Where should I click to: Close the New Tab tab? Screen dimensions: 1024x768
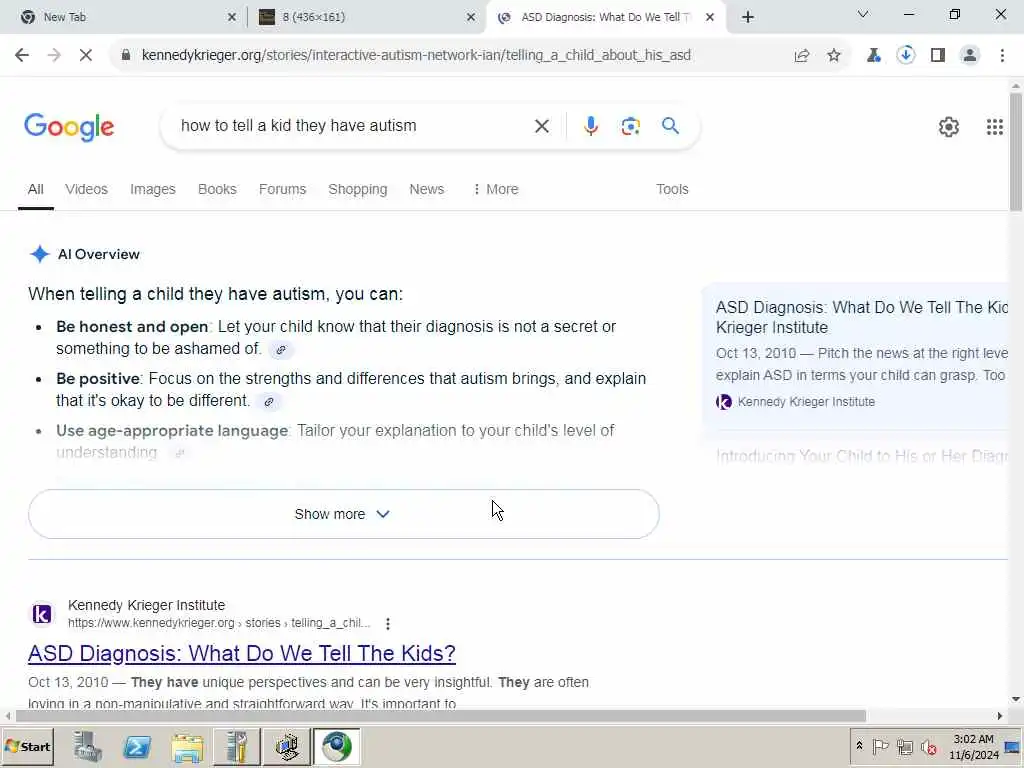(232, 18)
